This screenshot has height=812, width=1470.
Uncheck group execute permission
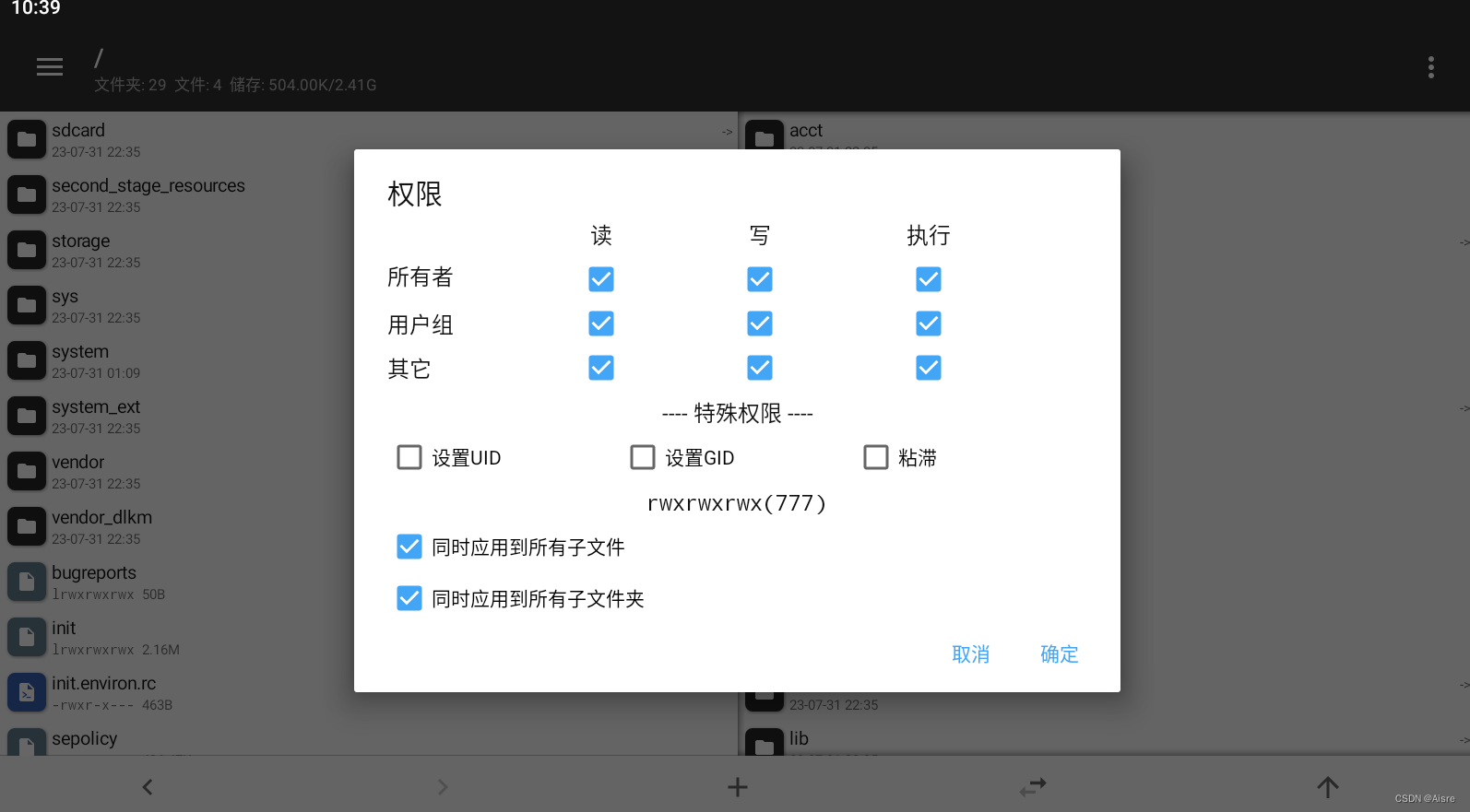(x=929, y=324)
